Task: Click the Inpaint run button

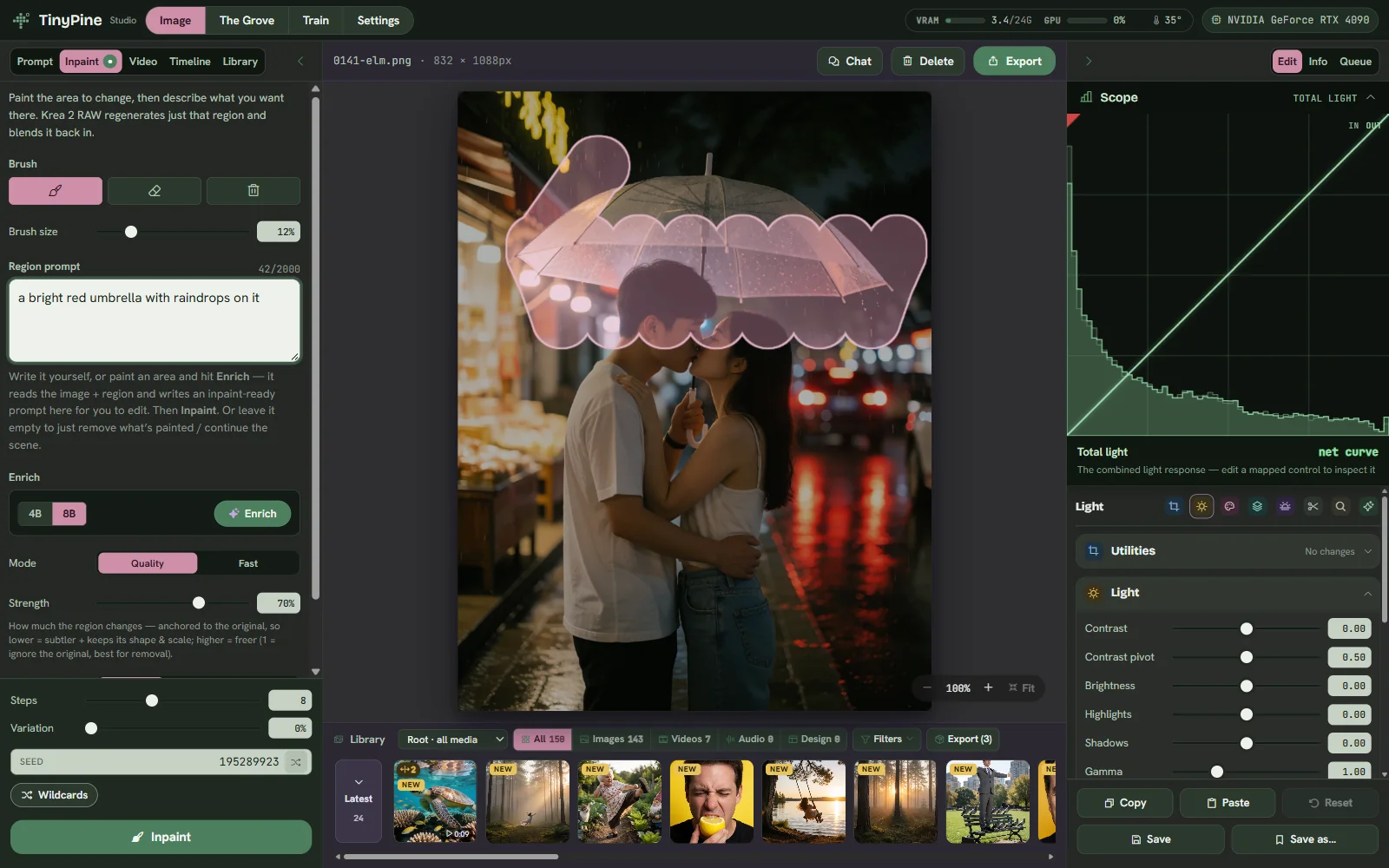Action: [x=161, y=838]
